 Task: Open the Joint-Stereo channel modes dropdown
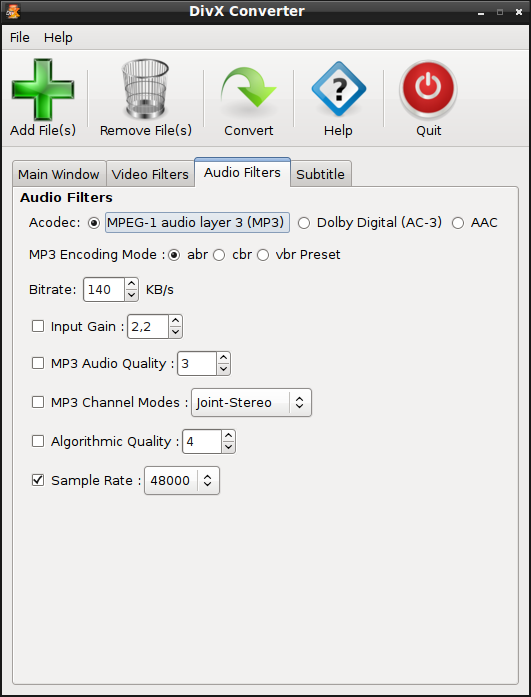point(252,403)
